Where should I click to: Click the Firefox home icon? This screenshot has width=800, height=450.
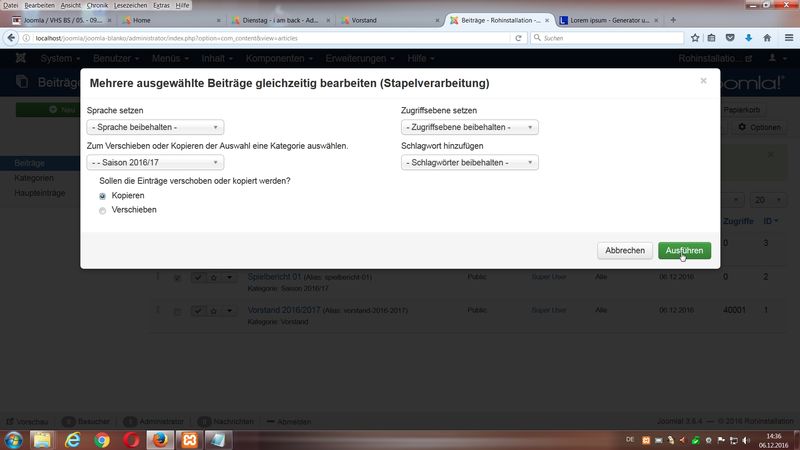pos(767,38)
